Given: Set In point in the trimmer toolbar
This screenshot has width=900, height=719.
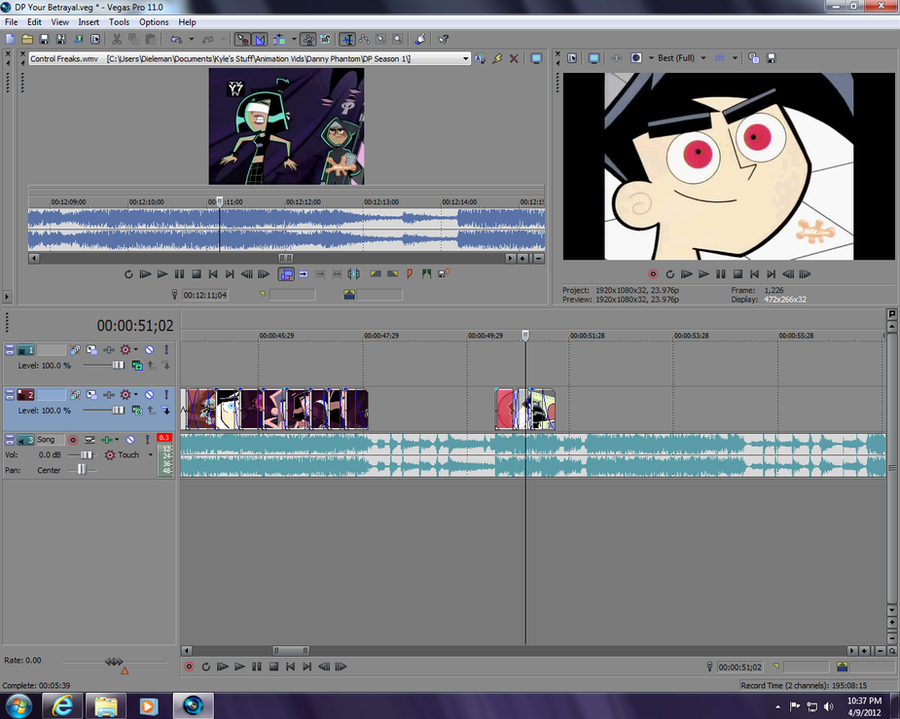Looking at the screenshot, I should point(375,274).
